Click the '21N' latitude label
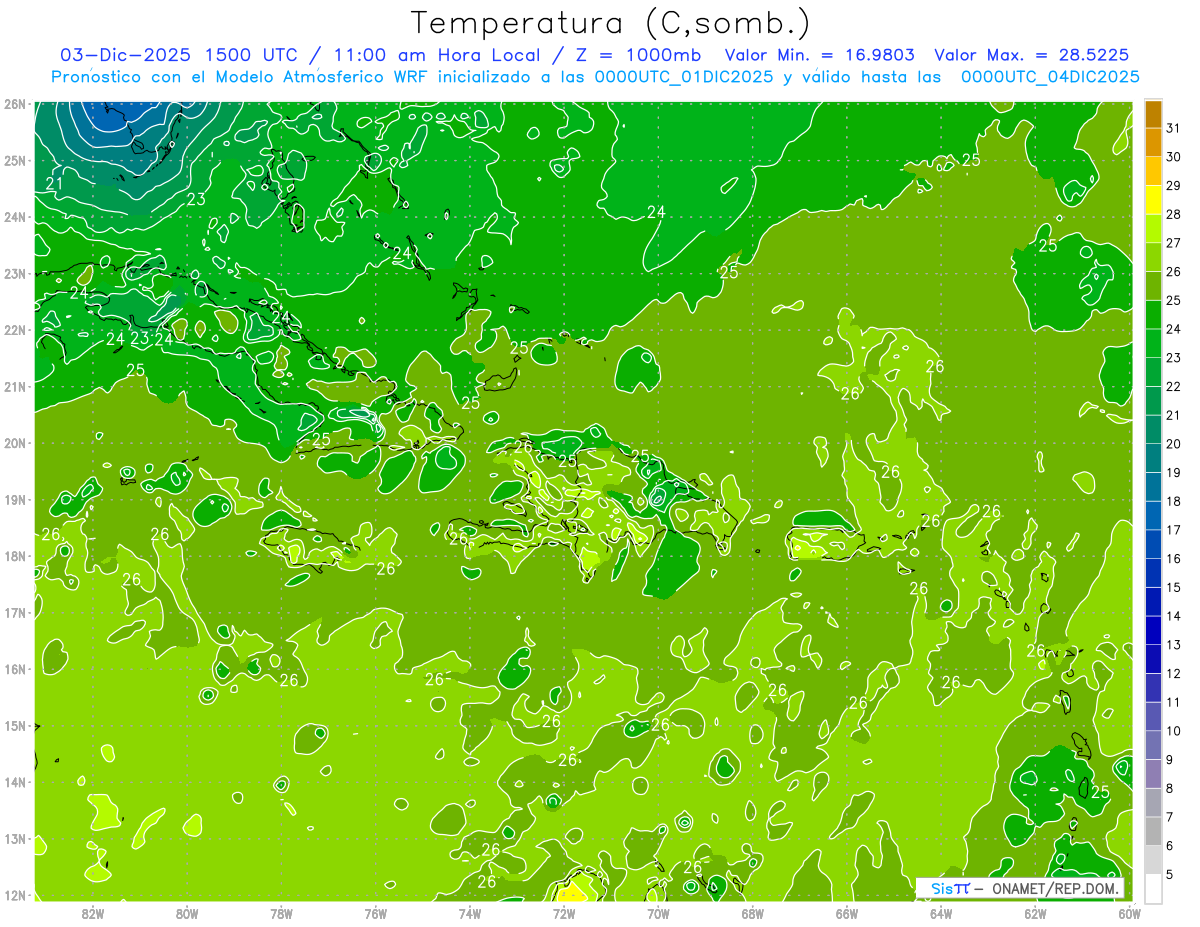 coord(15,386)
